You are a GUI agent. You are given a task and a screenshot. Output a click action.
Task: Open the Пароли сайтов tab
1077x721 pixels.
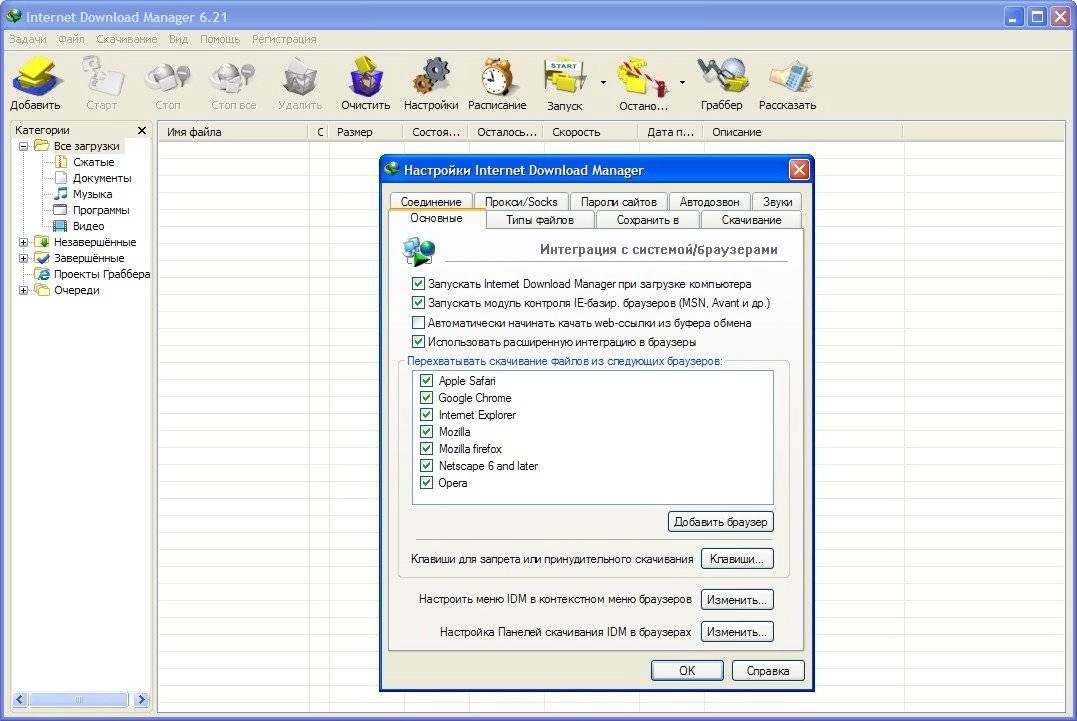coord(619,201)
